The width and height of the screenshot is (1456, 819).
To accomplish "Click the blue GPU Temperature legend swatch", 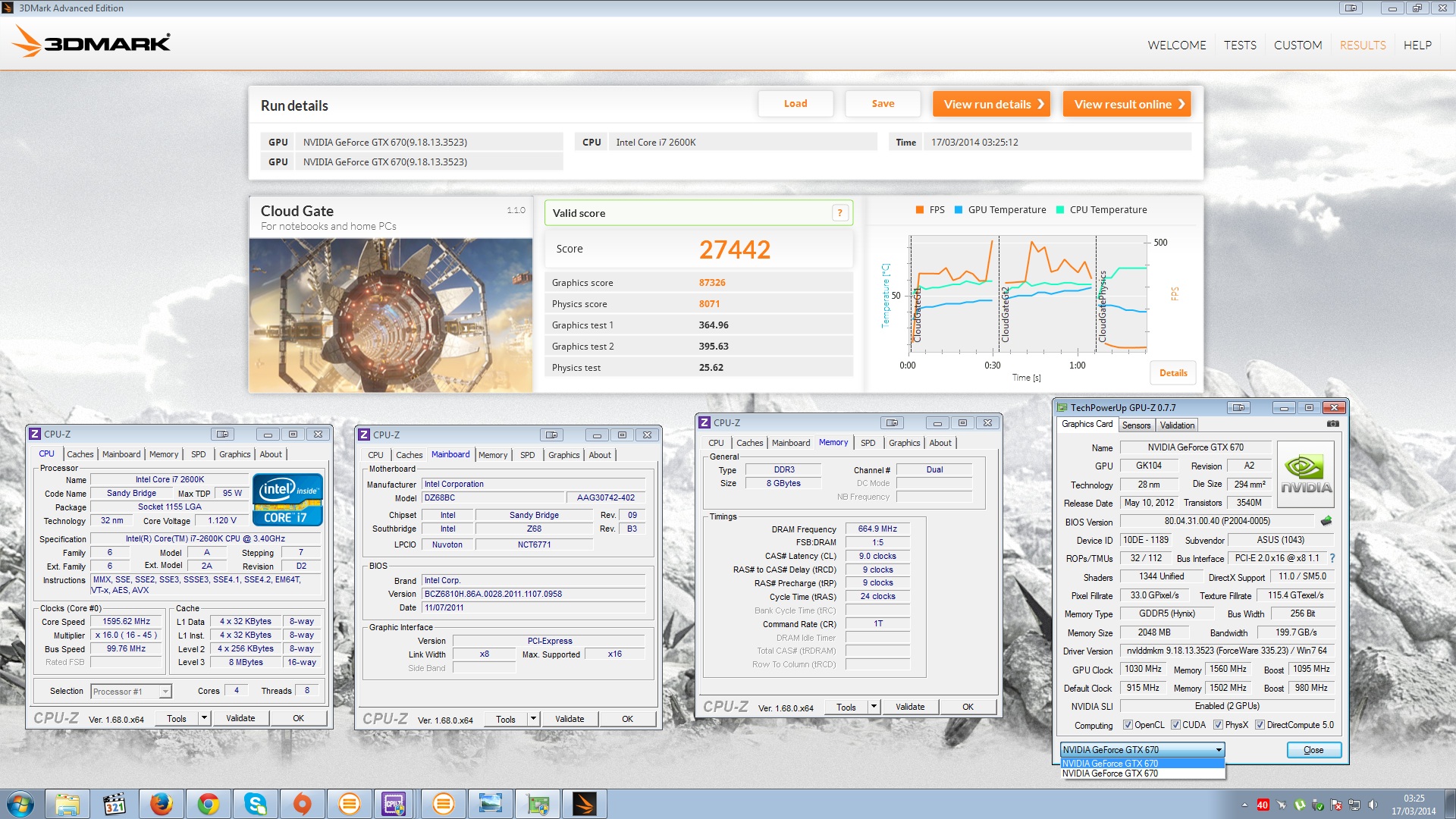I will 959,210.
